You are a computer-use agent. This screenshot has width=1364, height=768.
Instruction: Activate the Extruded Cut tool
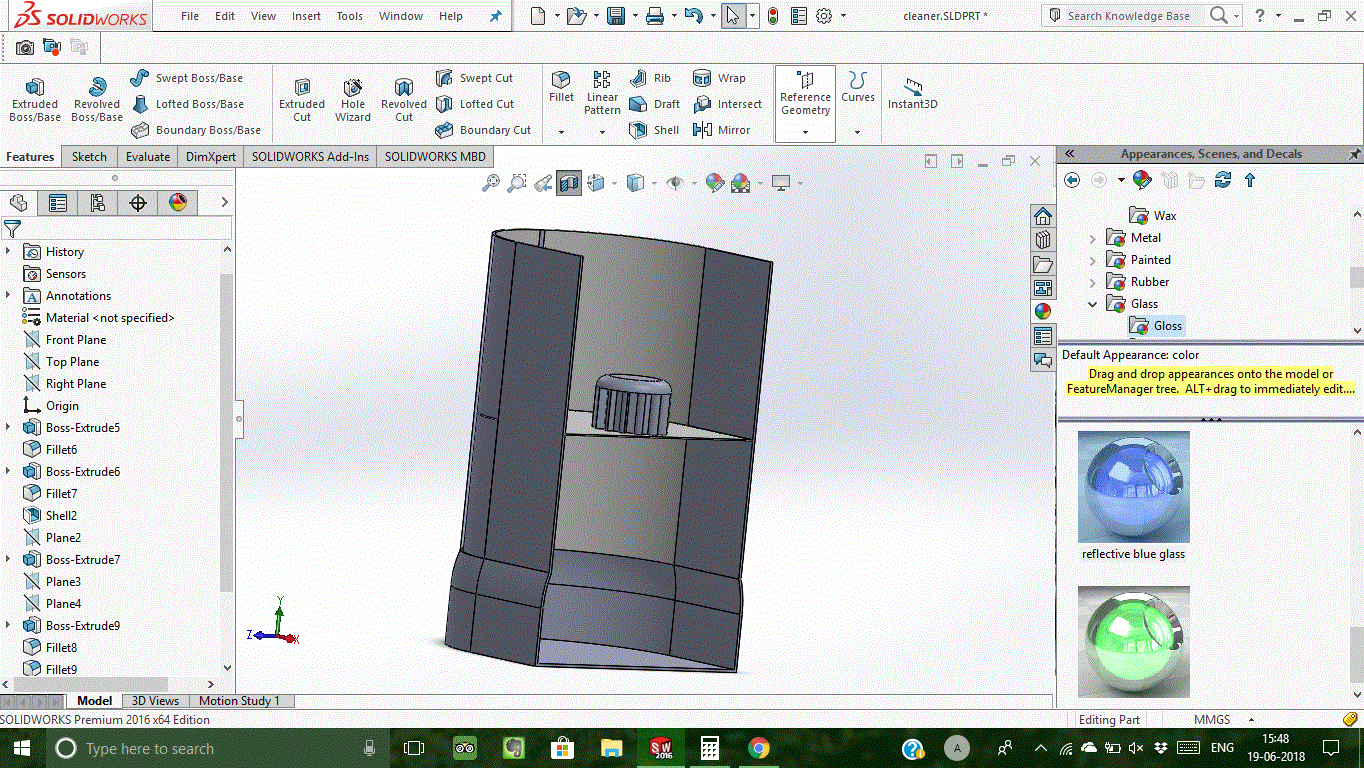302,101
